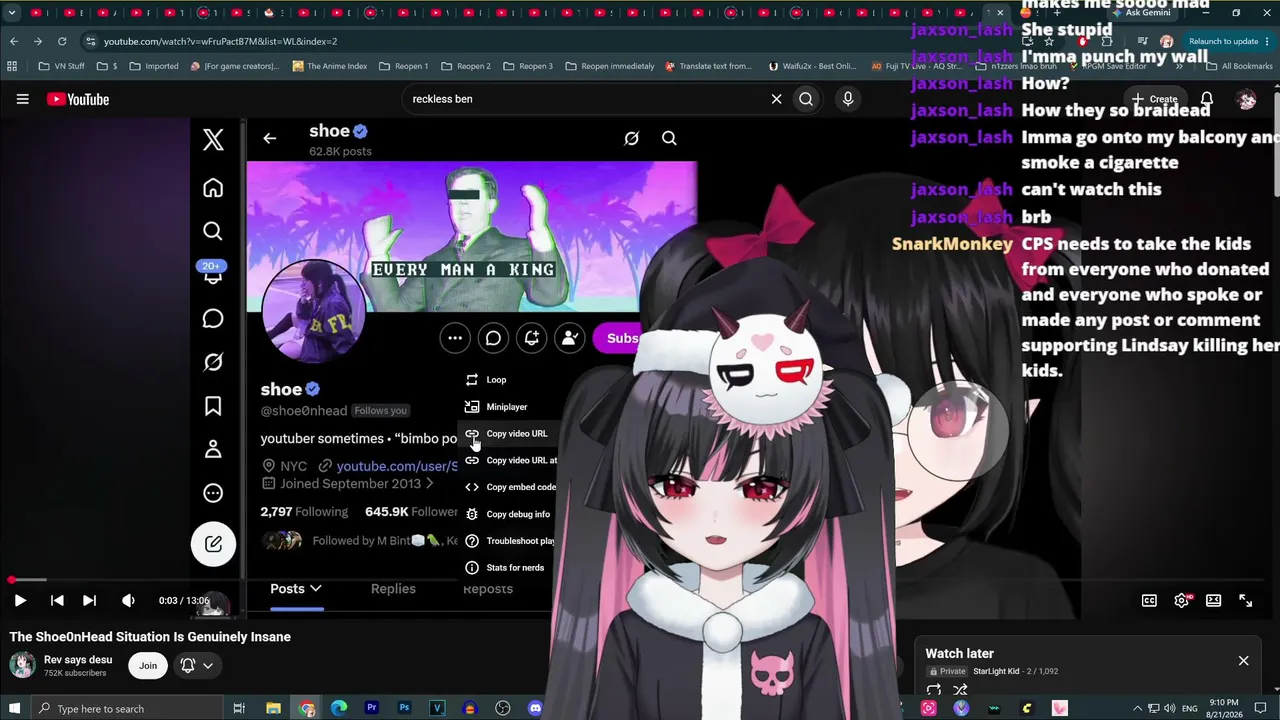This screenshot has height=720, width=1280.
Task: Go back with the X profile arrow
Action: click(269, 138)
